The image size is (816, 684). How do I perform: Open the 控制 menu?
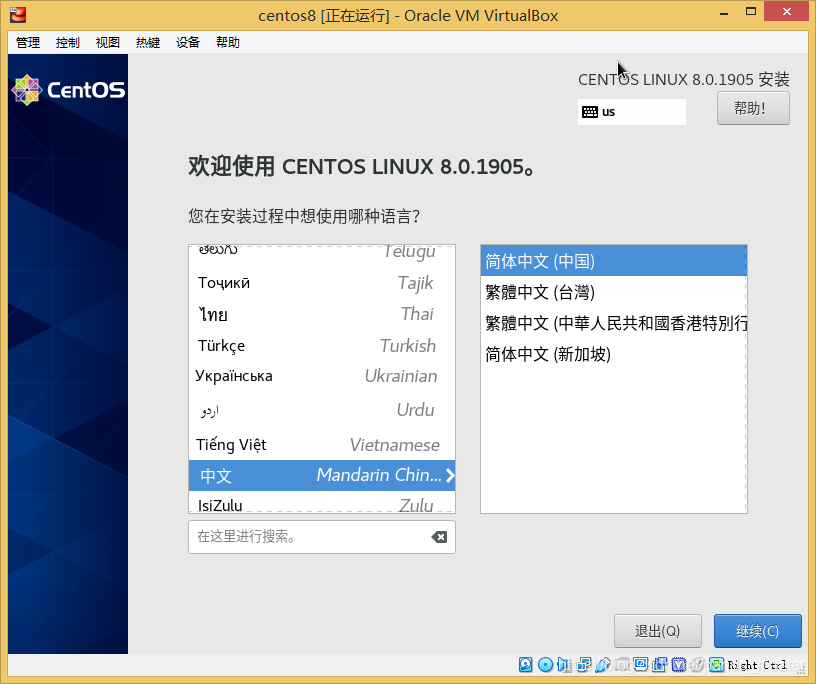[68, 42]
